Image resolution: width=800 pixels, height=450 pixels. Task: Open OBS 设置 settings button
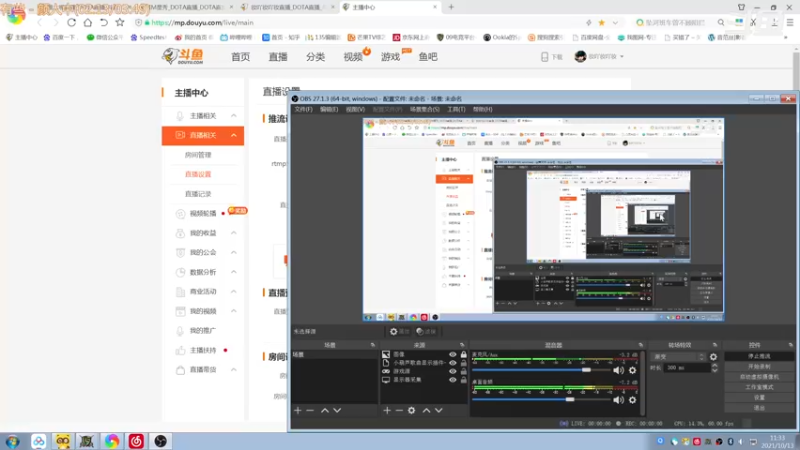(759, 397)
